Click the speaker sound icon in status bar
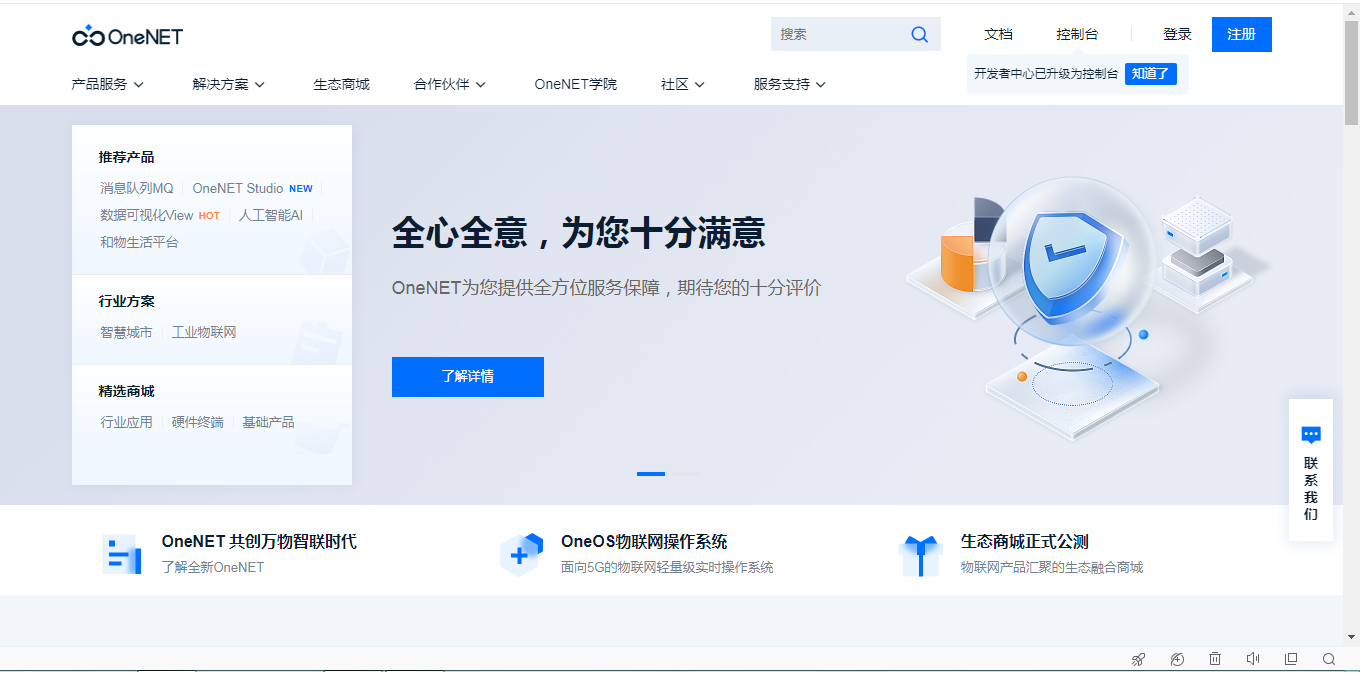 pyautogui.click(x=1253, y=659)
